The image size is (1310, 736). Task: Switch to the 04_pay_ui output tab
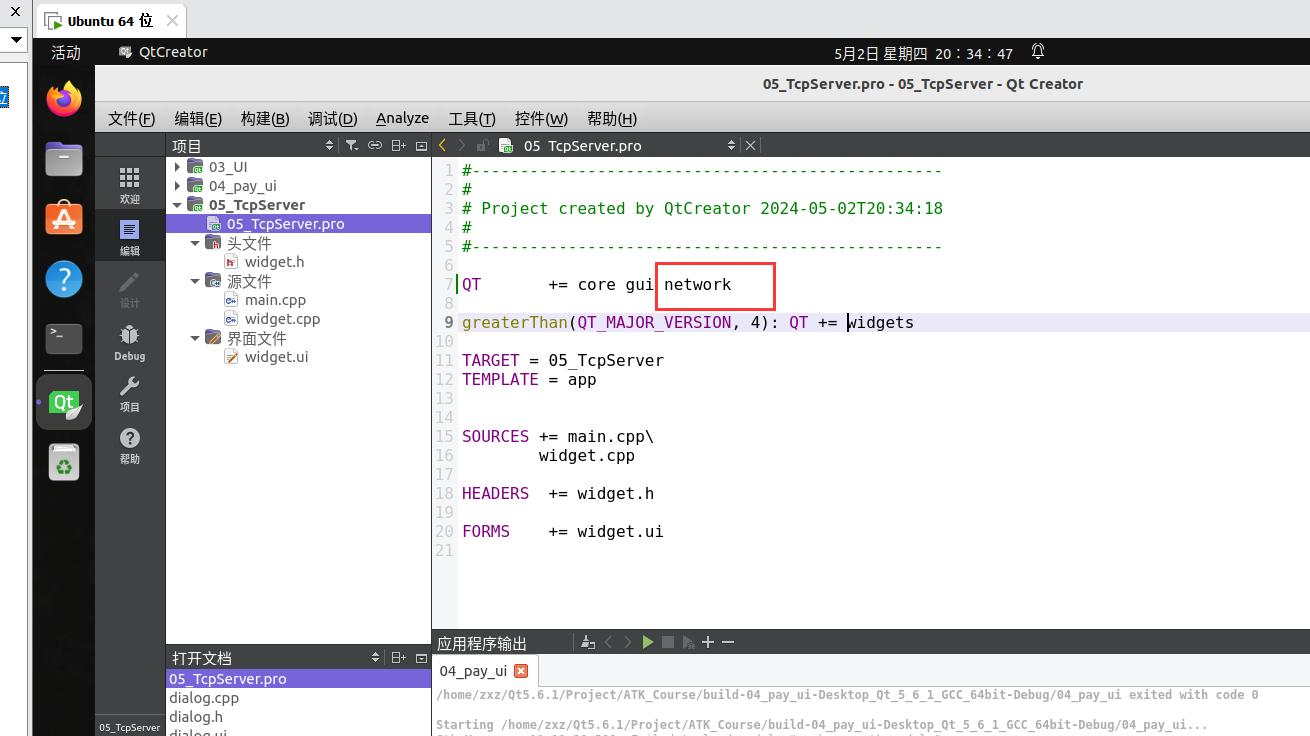(x=473, y=670)
